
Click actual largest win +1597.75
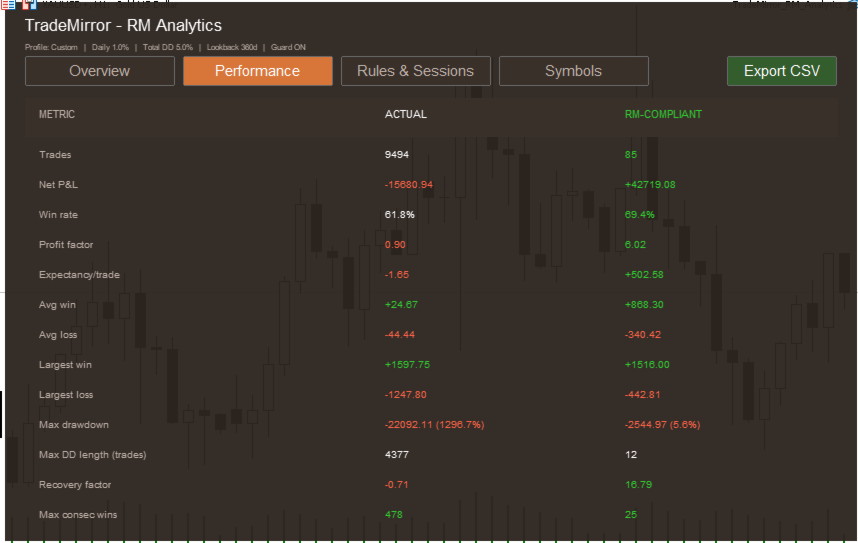point(407,365)
